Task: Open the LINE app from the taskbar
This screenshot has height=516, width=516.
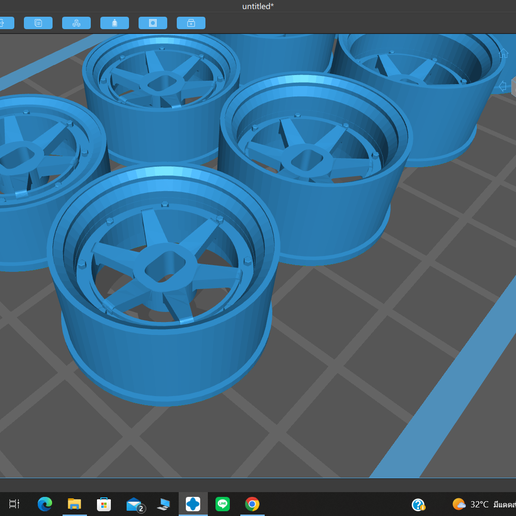Action: (x=222, y=504)
